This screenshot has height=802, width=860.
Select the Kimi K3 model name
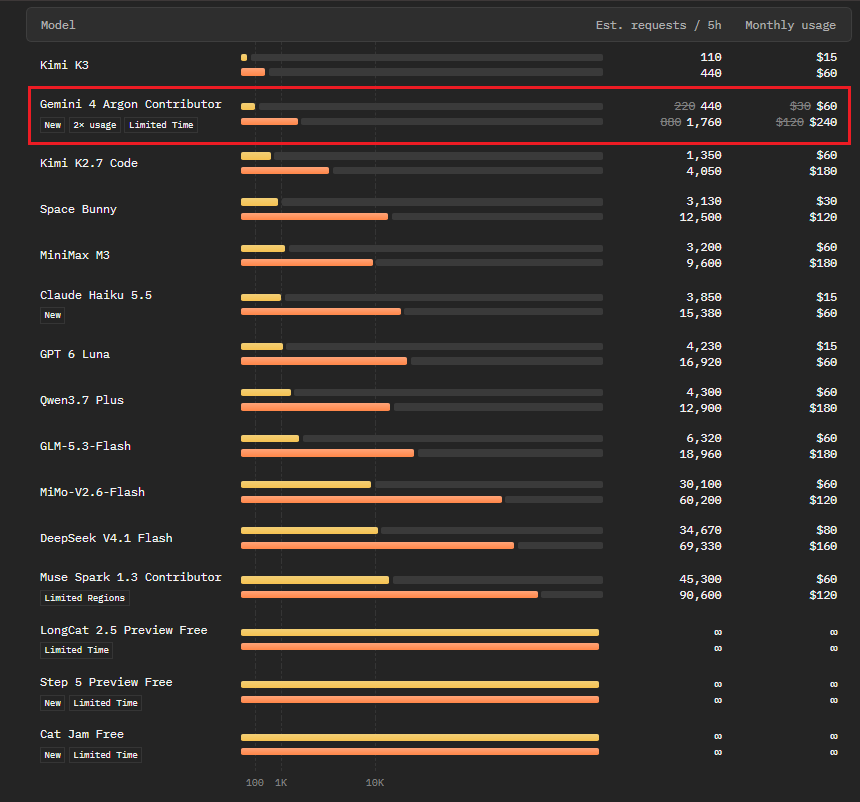[64, 65]
